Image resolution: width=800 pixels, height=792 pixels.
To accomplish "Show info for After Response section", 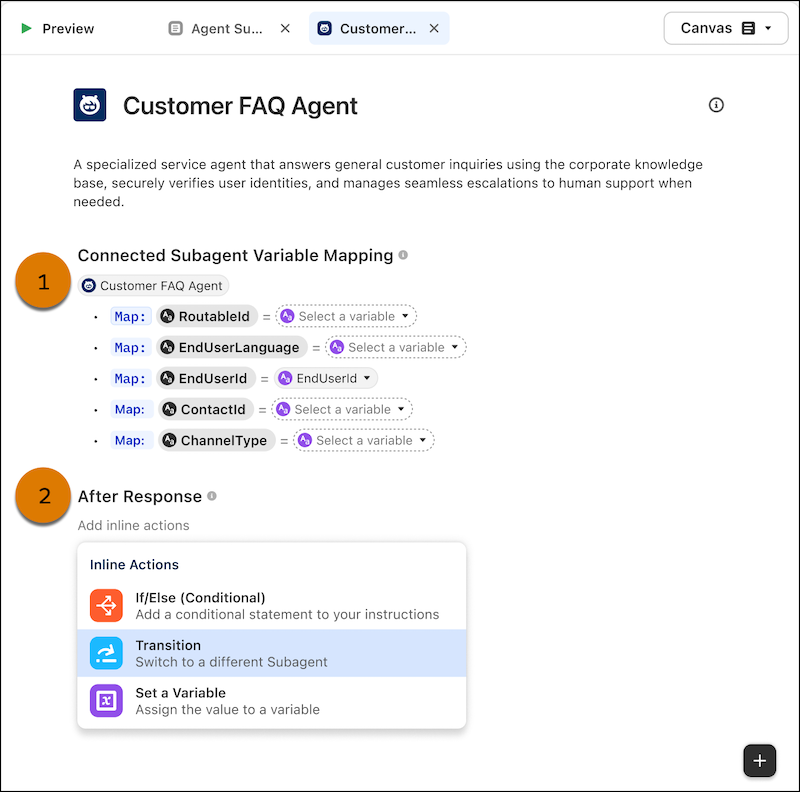I will click(212, 496).
